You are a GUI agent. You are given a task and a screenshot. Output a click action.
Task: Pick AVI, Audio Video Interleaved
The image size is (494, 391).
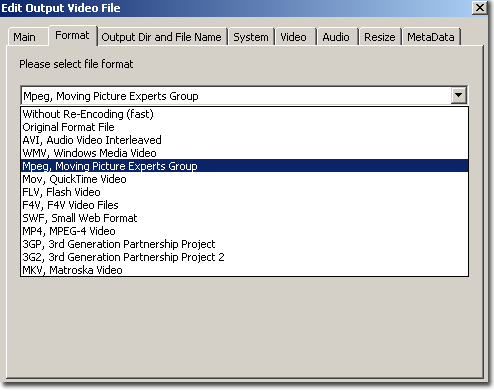pos(245,140)
